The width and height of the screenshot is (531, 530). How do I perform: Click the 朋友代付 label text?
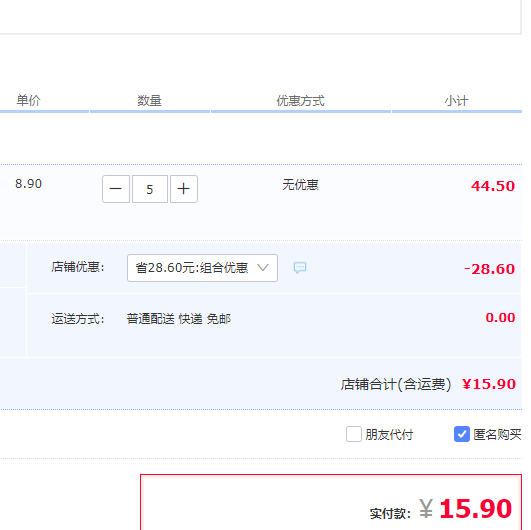click(389, 434)
